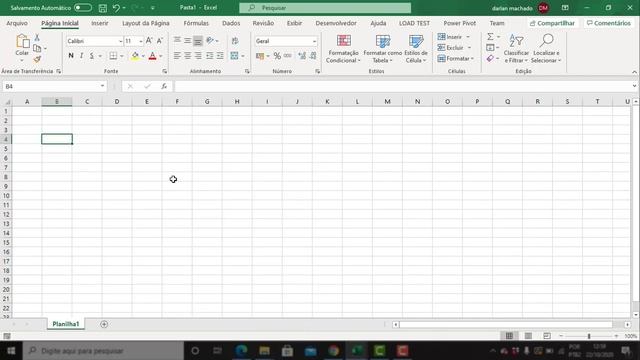Click the accounting currency format icon
Screen dimensions: 640x360
point(260,56)
